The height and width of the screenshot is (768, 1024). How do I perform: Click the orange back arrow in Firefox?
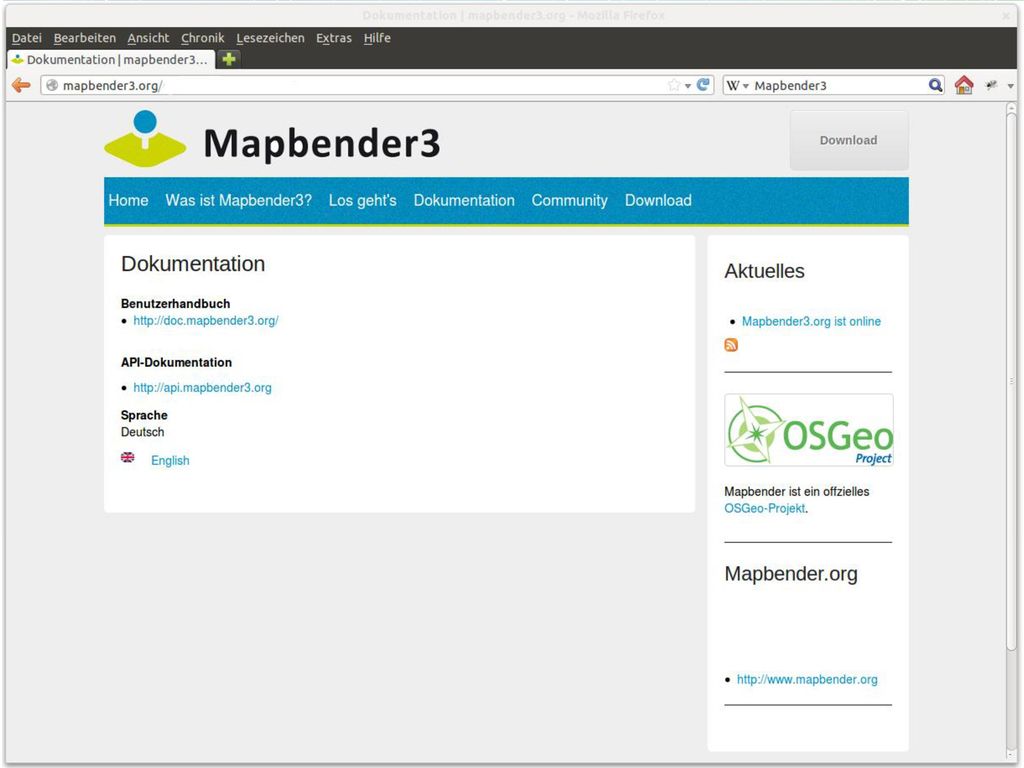click(21, 85)
